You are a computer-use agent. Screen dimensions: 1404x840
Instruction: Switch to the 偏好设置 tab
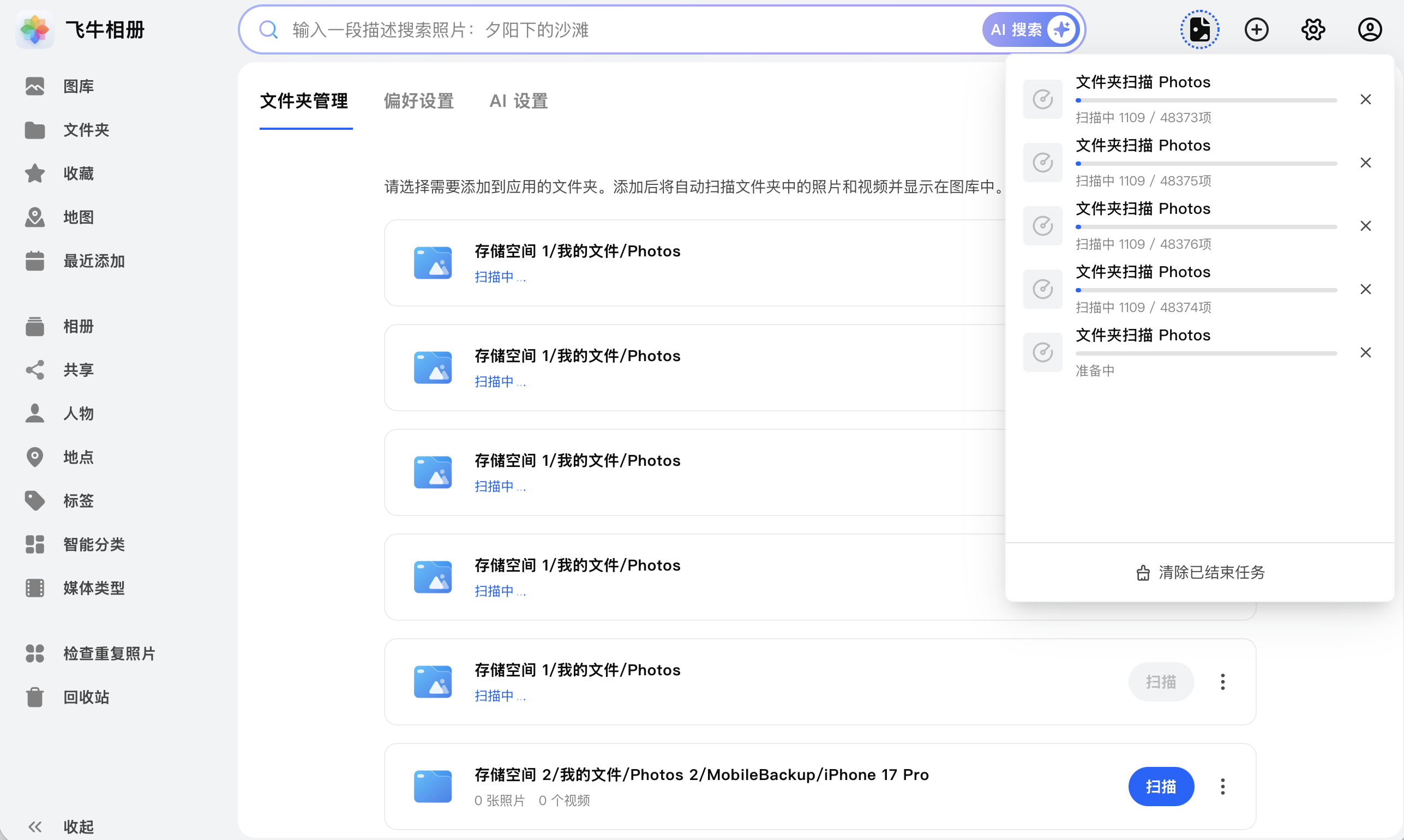pyautogui.click(x=418, y=101)
